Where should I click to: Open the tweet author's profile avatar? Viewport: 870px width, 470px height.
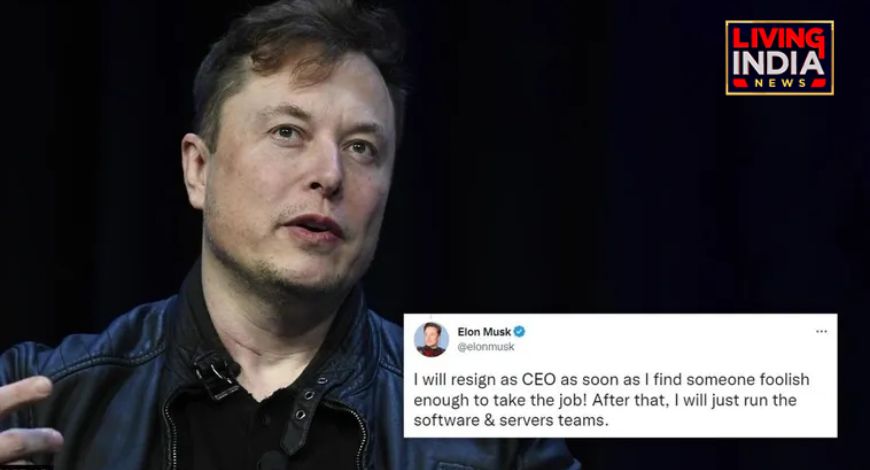tap(431, 339)
